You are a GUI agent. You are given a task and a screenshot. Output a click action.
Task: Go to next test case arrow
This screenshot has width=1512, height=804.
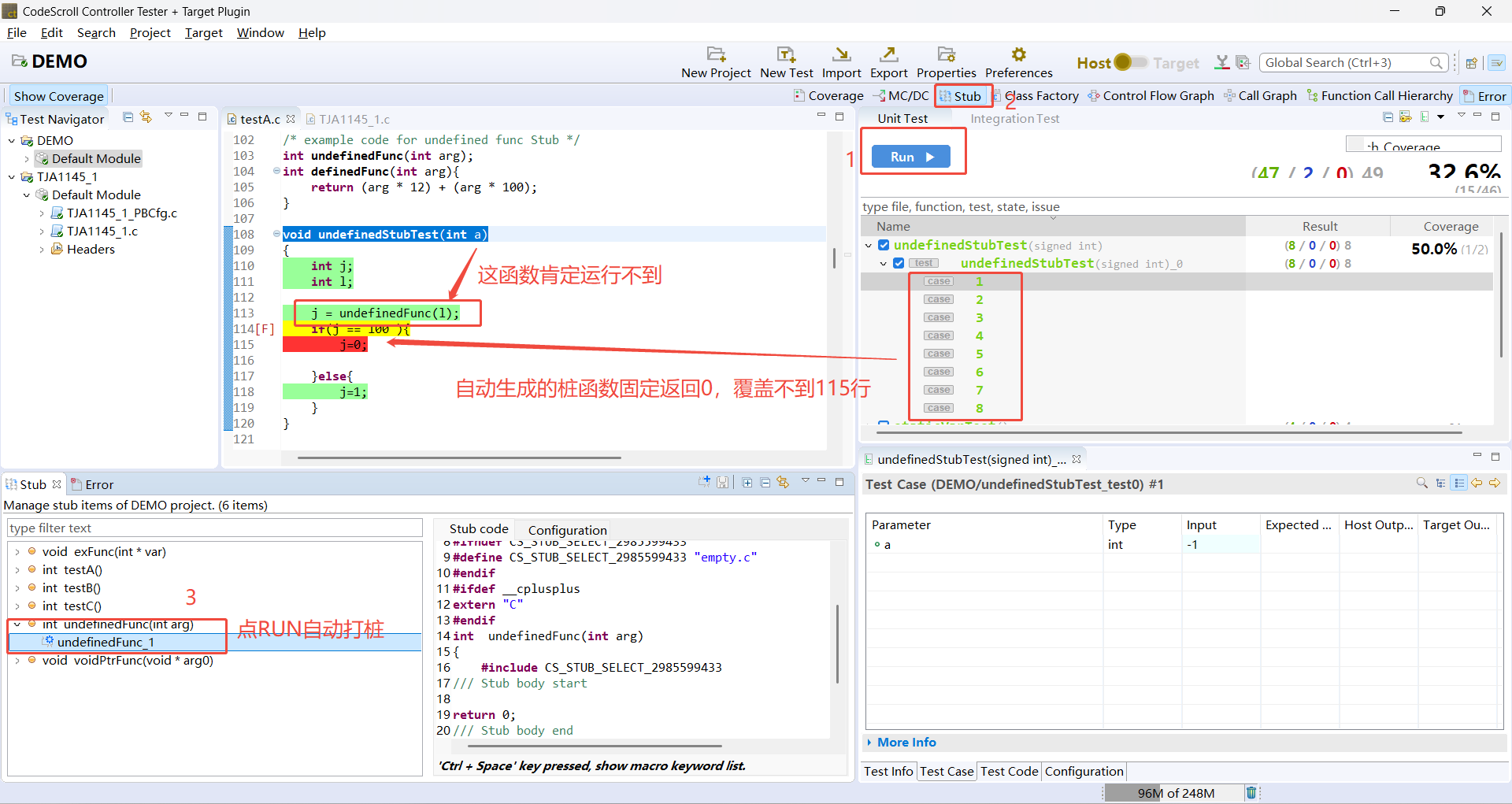pos(1495,483)
